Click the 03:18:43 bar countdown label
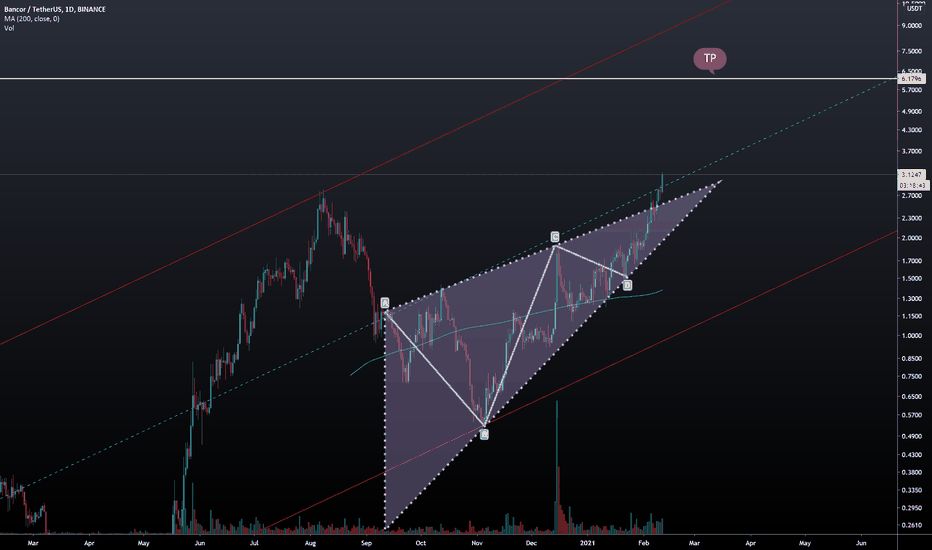Viewport: 932px width, 550px height. coord(911,185)
